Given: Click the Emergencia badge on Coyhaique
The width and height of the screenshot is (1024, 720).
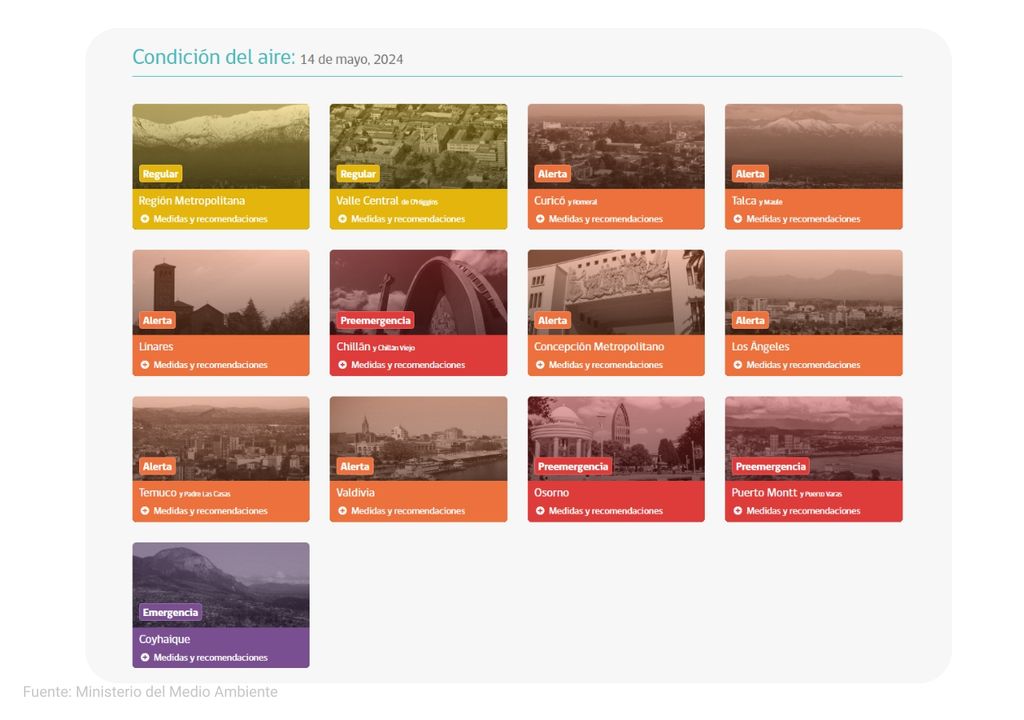Looking at the screenshot, I should point(171,612).
